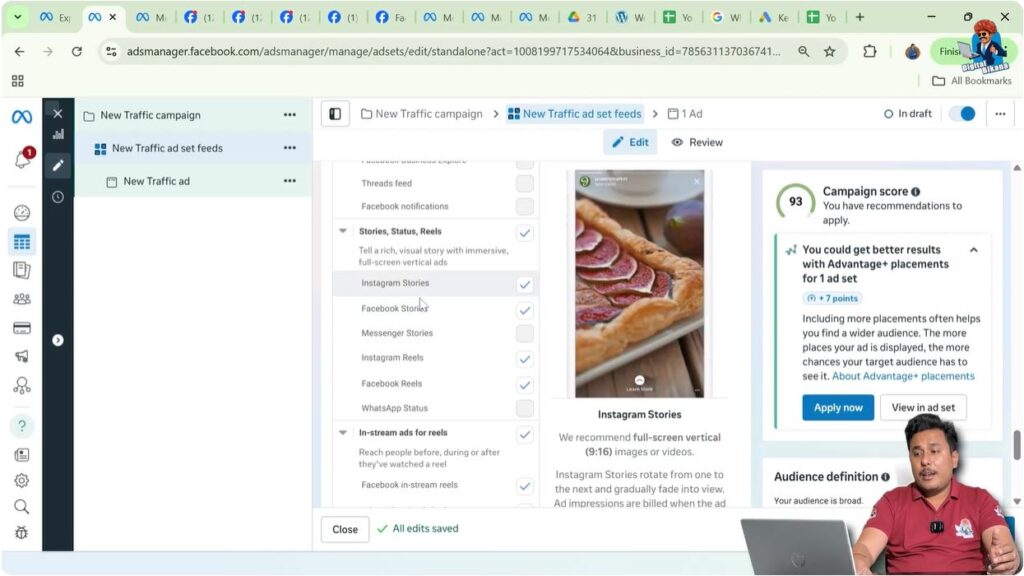This screenshot has width=1024, height=576.
Task: Go to 1 Ad breadcrumb
Action: point(685,114)
